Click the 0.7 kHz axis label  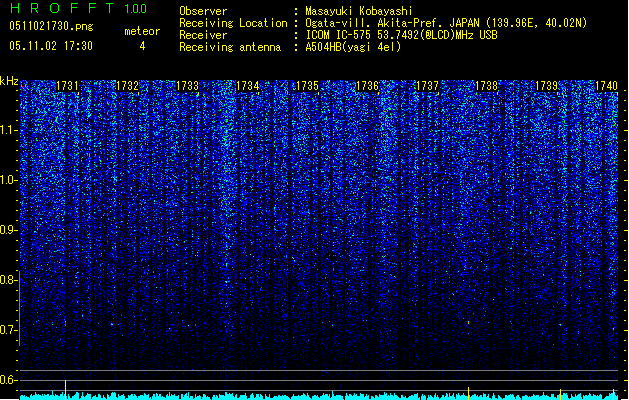pyautogui.click(x=9, y=330)
